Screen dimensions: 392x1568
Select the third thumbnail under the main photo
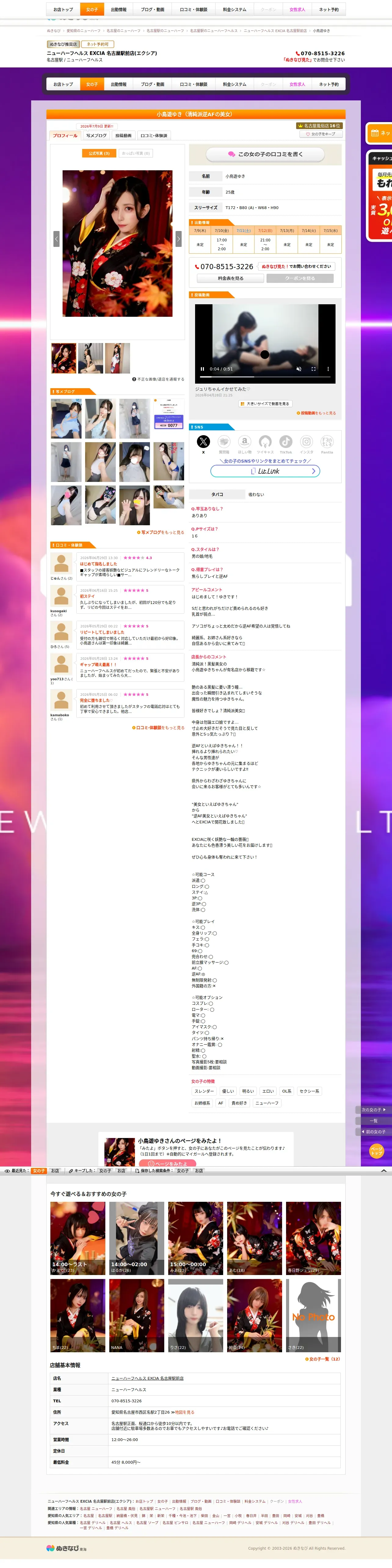118,359
